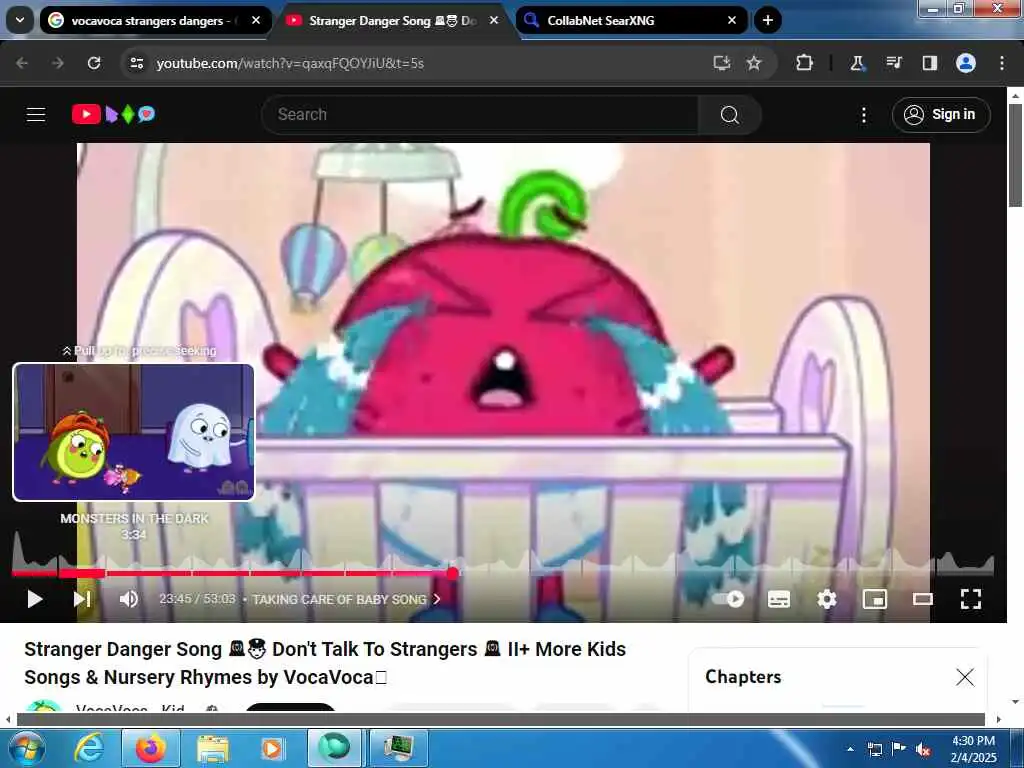
Task: Click the address bar URL
Action: (x=291, y=63)
